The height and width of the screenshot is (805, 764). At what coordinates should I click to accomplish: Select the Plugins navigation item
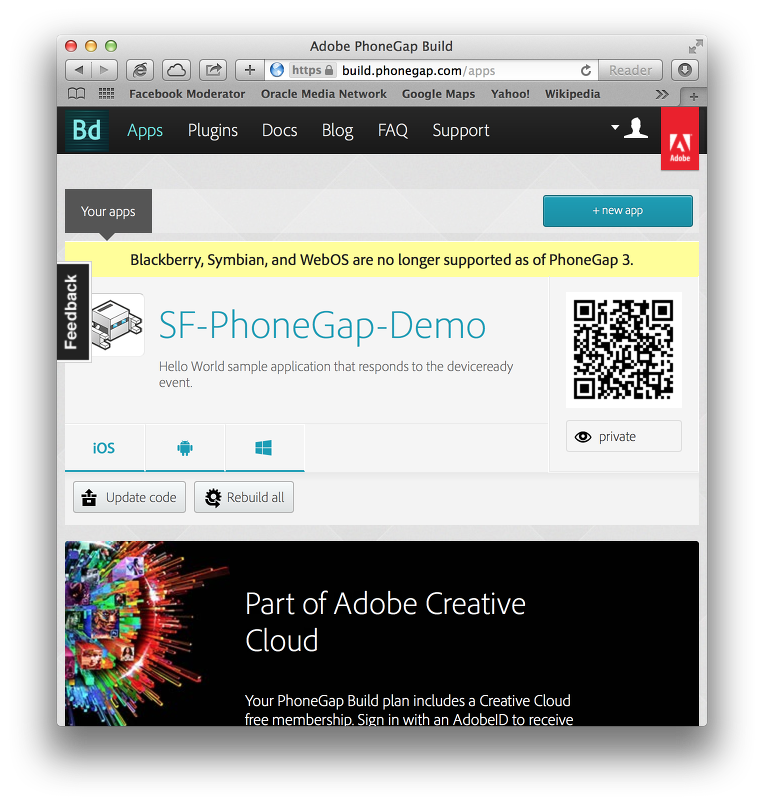(x=213, y=130)
